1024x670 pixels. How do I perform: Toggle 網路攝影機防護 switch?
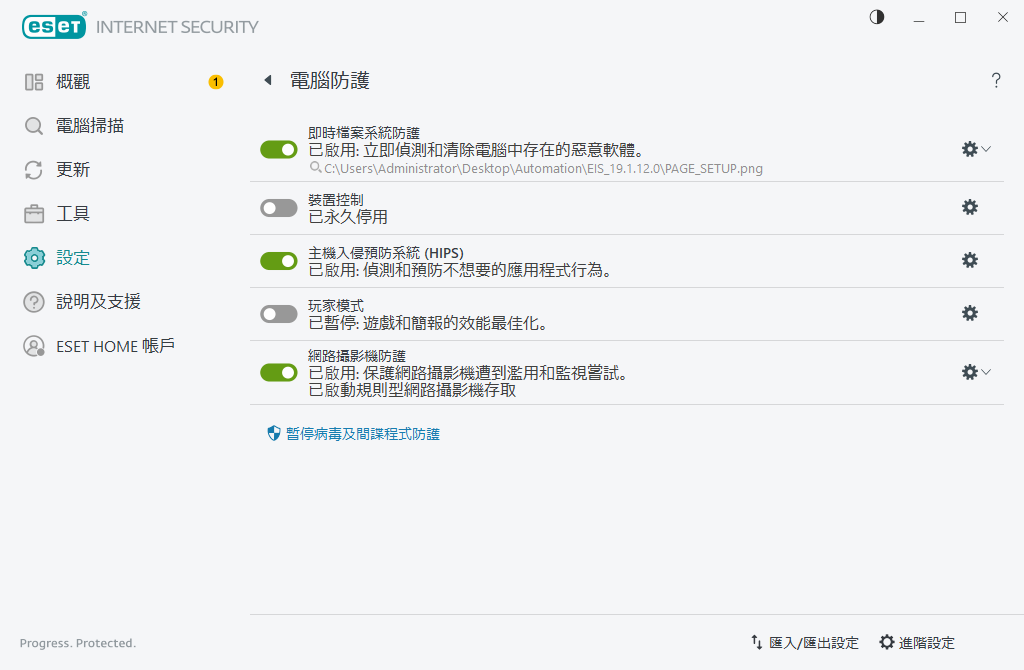click(279, 373)
